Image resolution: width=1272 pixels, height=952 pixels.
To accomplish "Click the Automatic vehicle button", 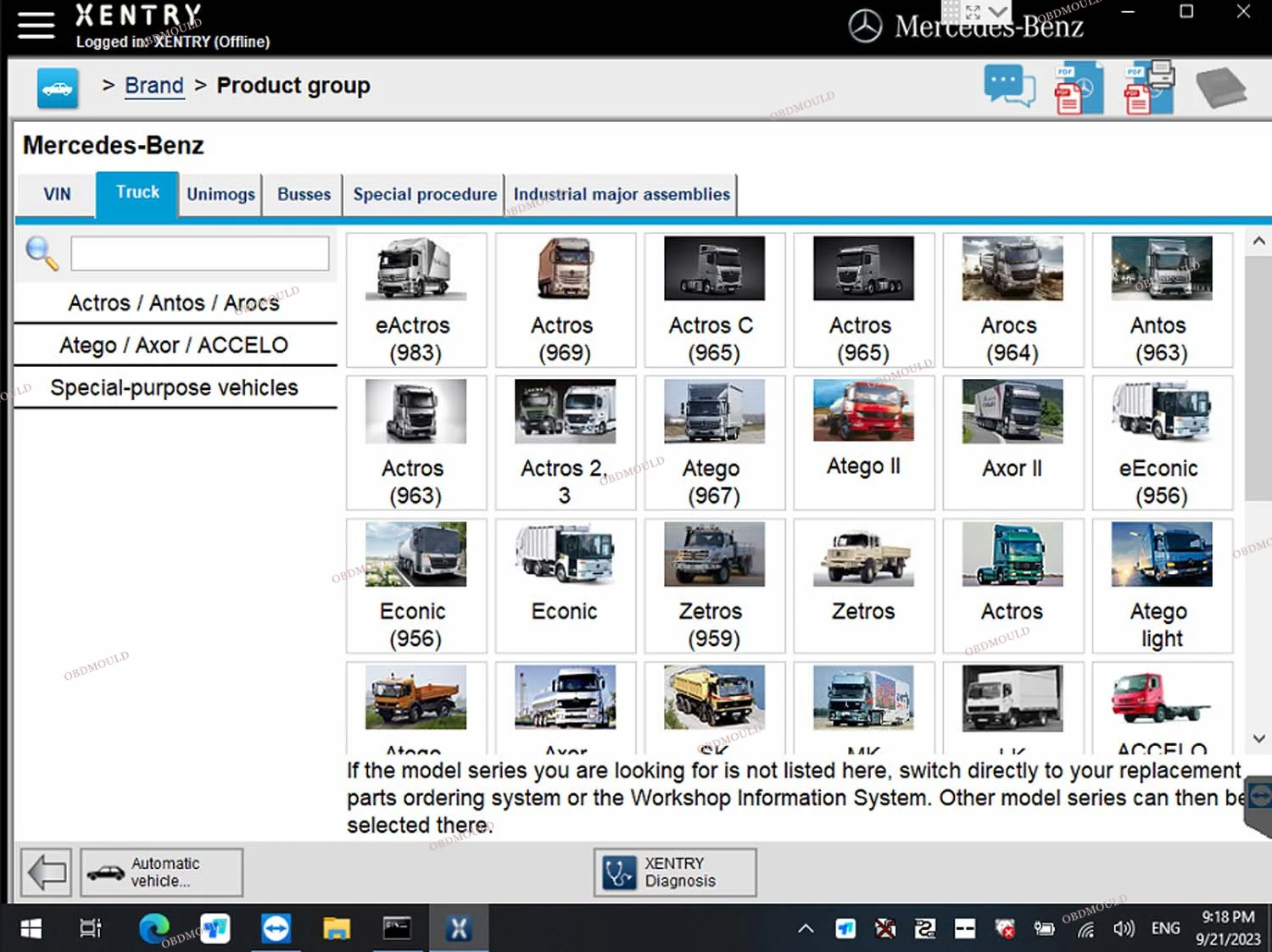I will click(162, 872).
